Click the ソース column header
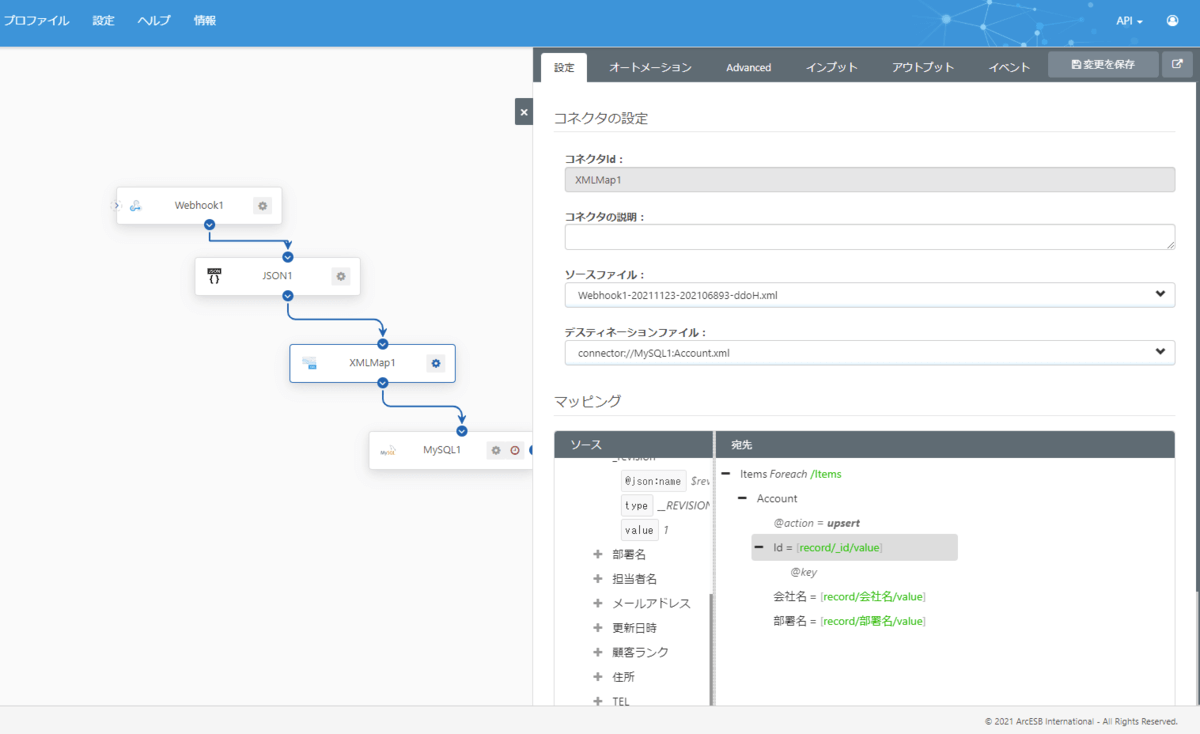 pyautogui.click(x=633, y=444)
